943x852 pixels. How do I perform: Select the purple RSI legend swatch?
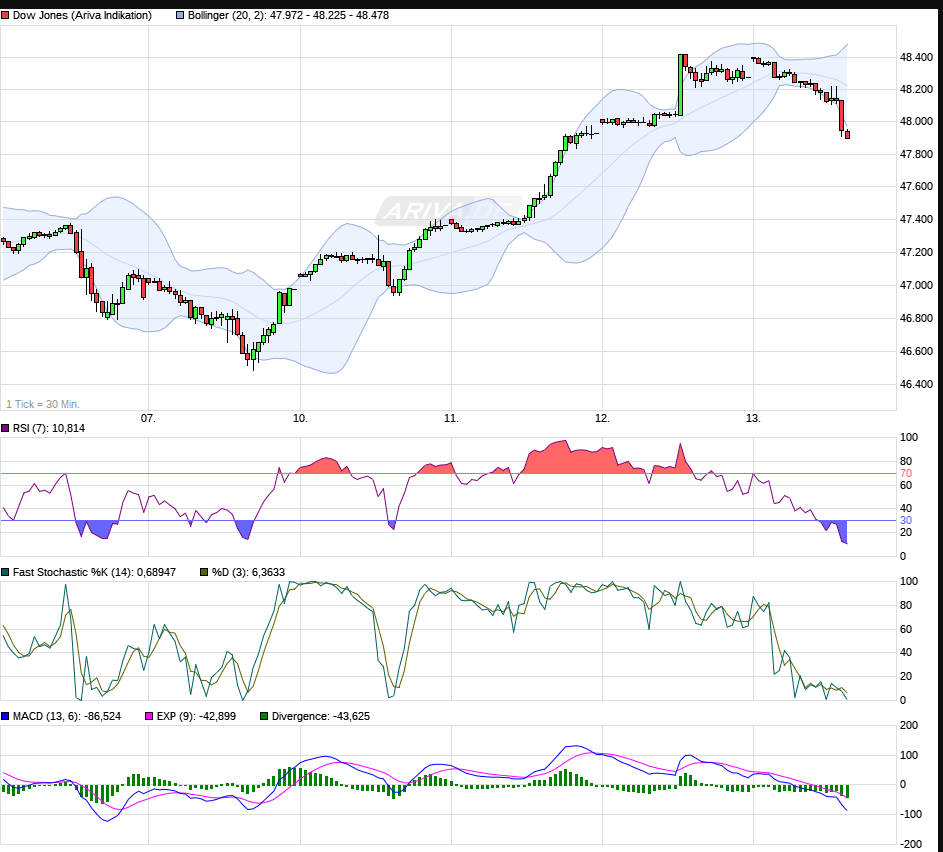pyautogui.click(x=6, y=428)
